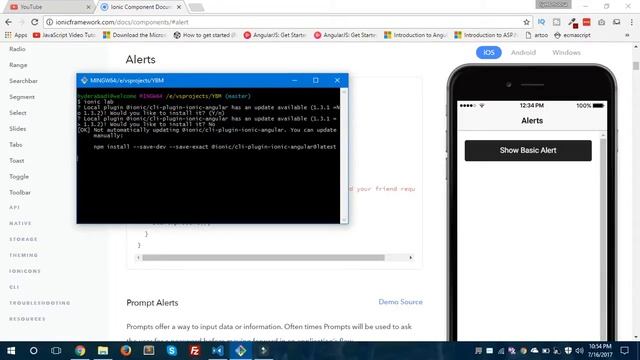Open Google Chrome from the taskbar

click(80, 351)
